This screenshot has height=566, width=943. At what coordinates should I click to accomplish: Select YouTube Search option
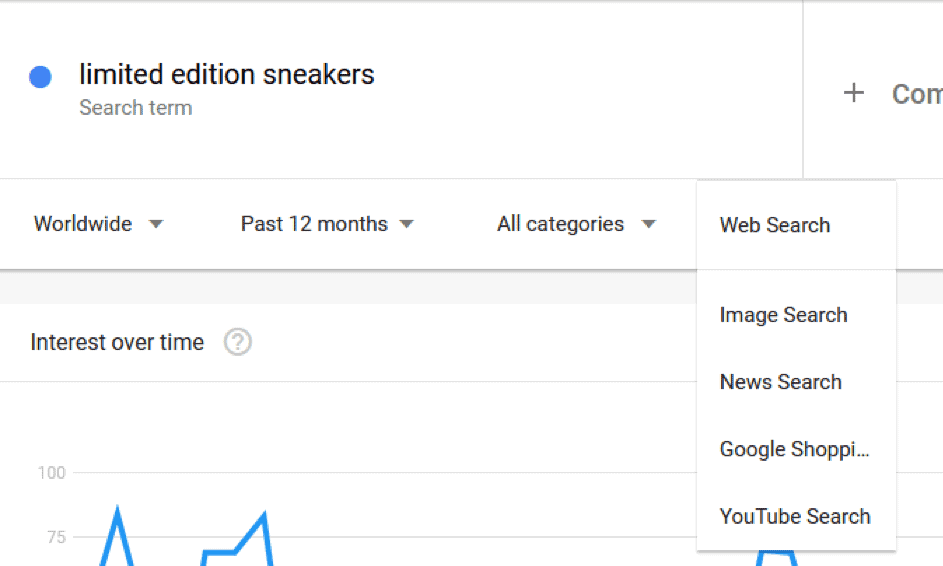pos(796,517)
